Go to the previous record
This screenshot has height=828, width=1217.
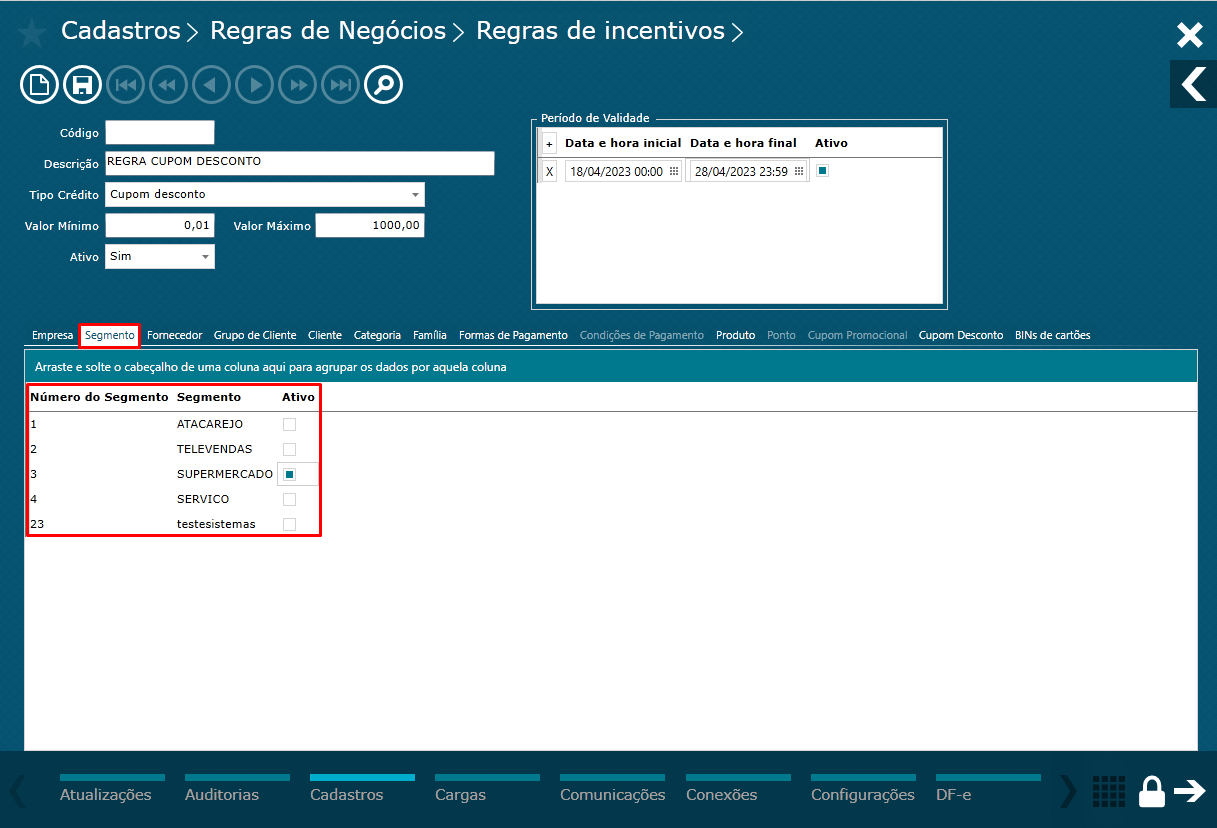point(211,85)
